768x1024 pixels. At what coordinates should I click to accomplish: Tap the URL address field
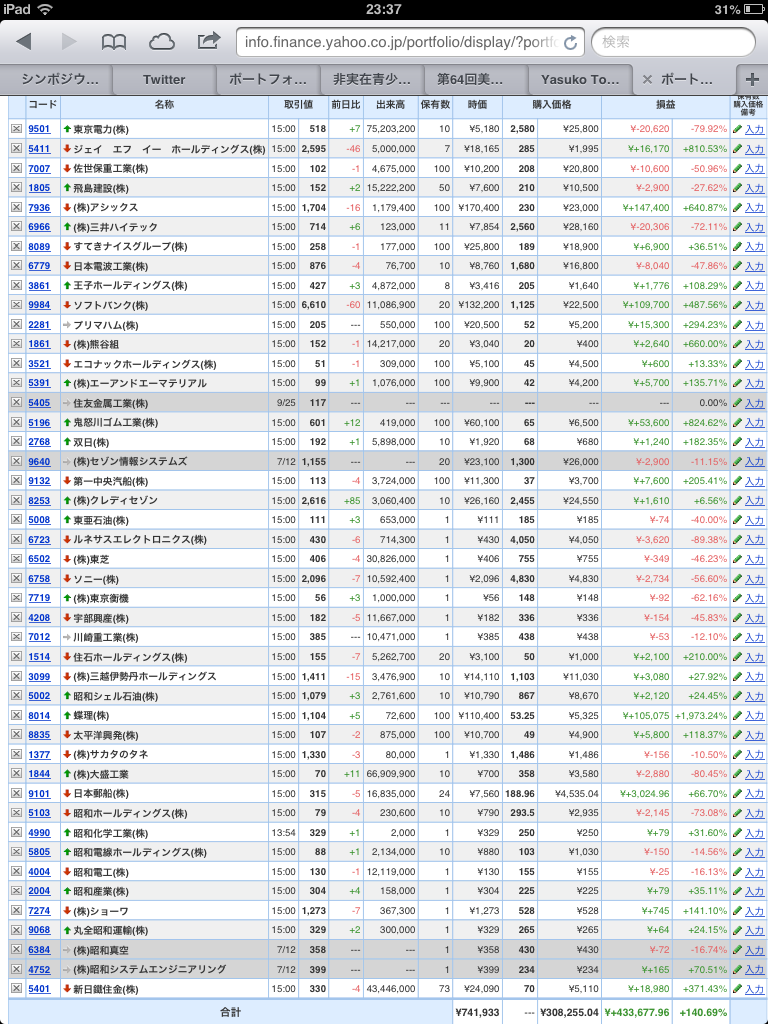[x=409, y=42]
